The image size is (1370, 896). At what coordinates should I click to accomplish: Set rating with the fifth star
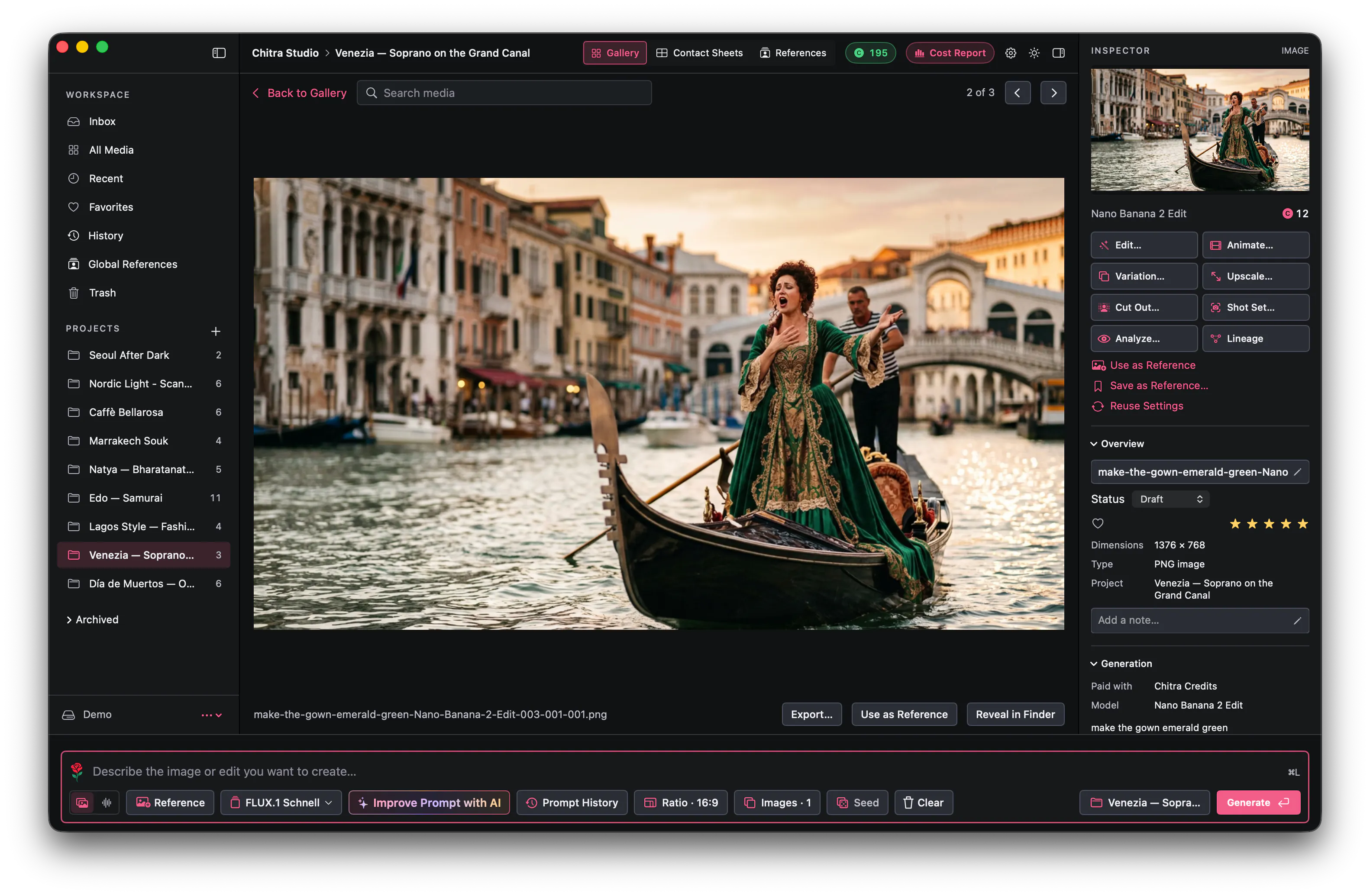click(1302, 524)
